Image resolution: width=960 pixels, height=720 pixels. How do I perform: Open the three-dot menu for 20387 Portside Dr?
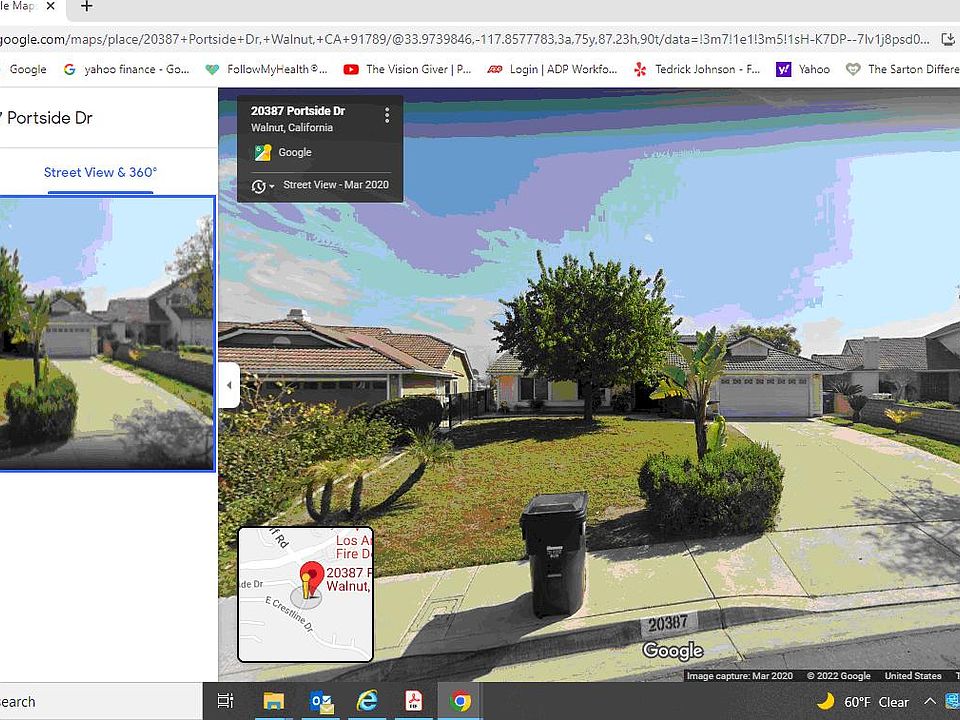pyautogui.click(x=387, y=116)
